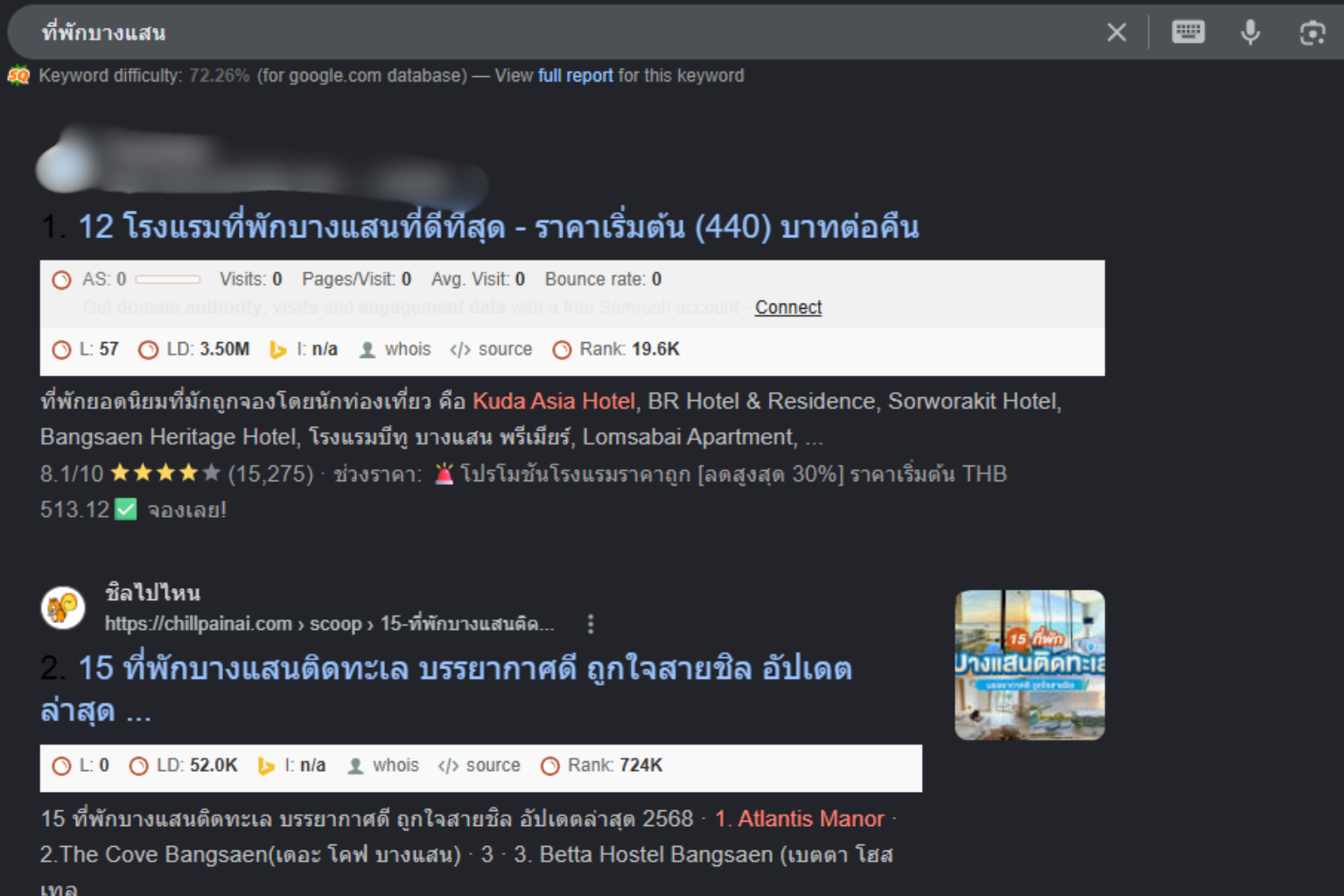This screenshot has height=896, width=1344.
Task: Click the SEOquake logo icon beside Keyword difficulty
Action: click(18, 76)
